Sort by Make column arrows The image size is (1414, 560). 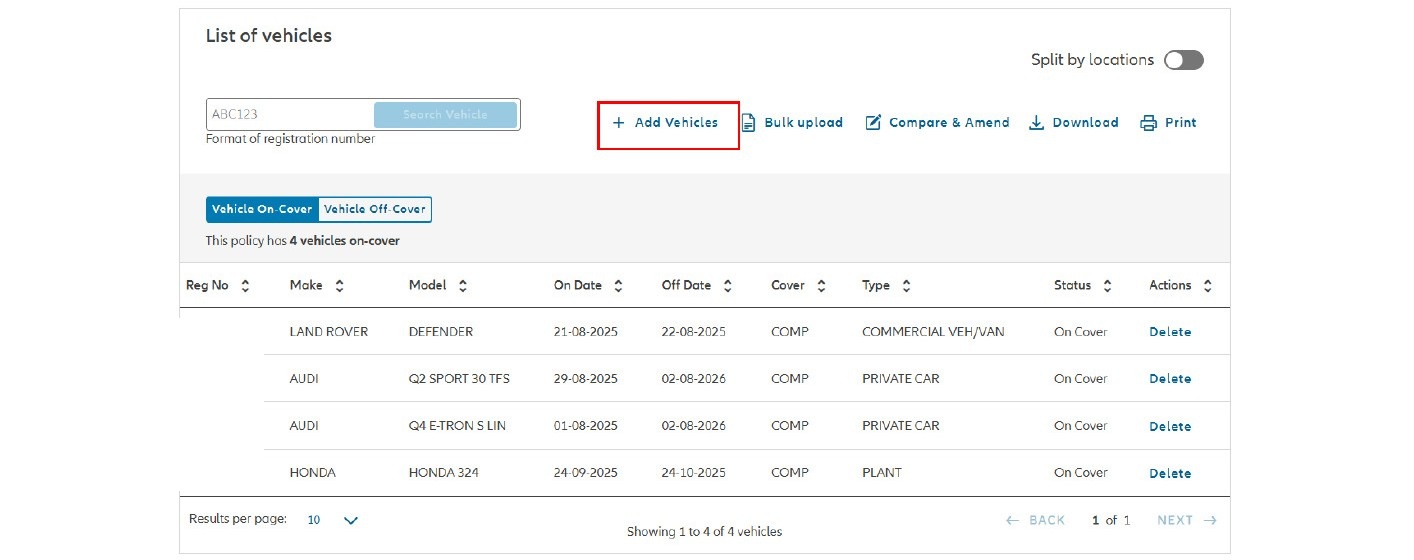point(339,286)
